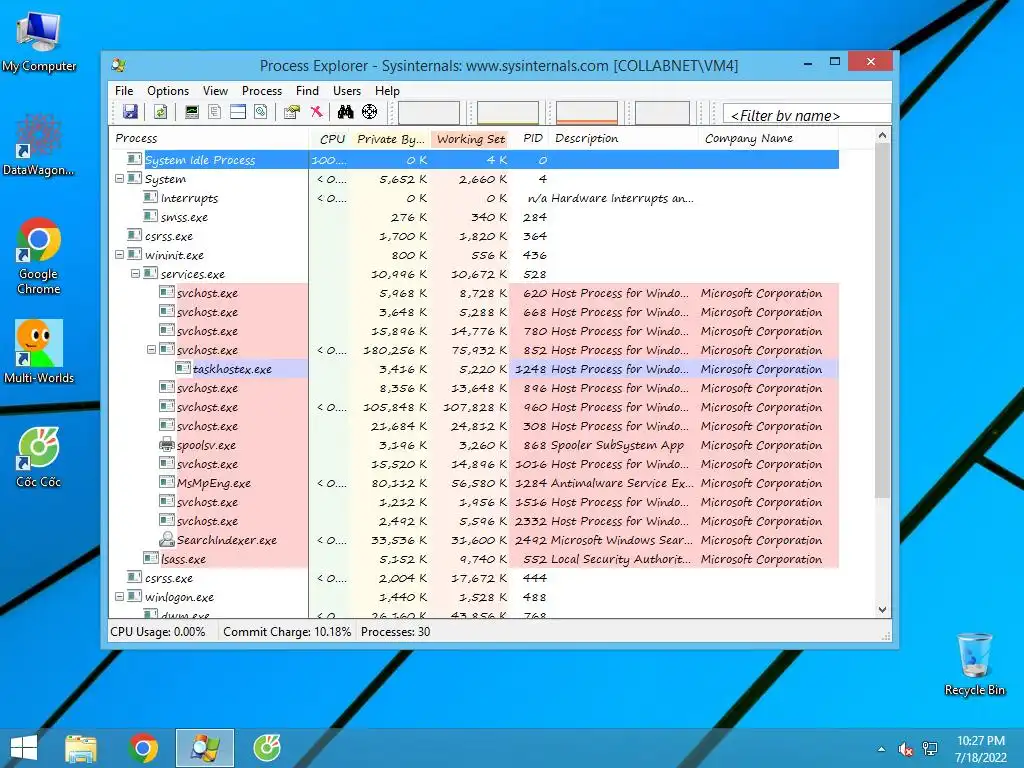Collapse the System process tree node
1024x768 pixels.
(120, 178)
